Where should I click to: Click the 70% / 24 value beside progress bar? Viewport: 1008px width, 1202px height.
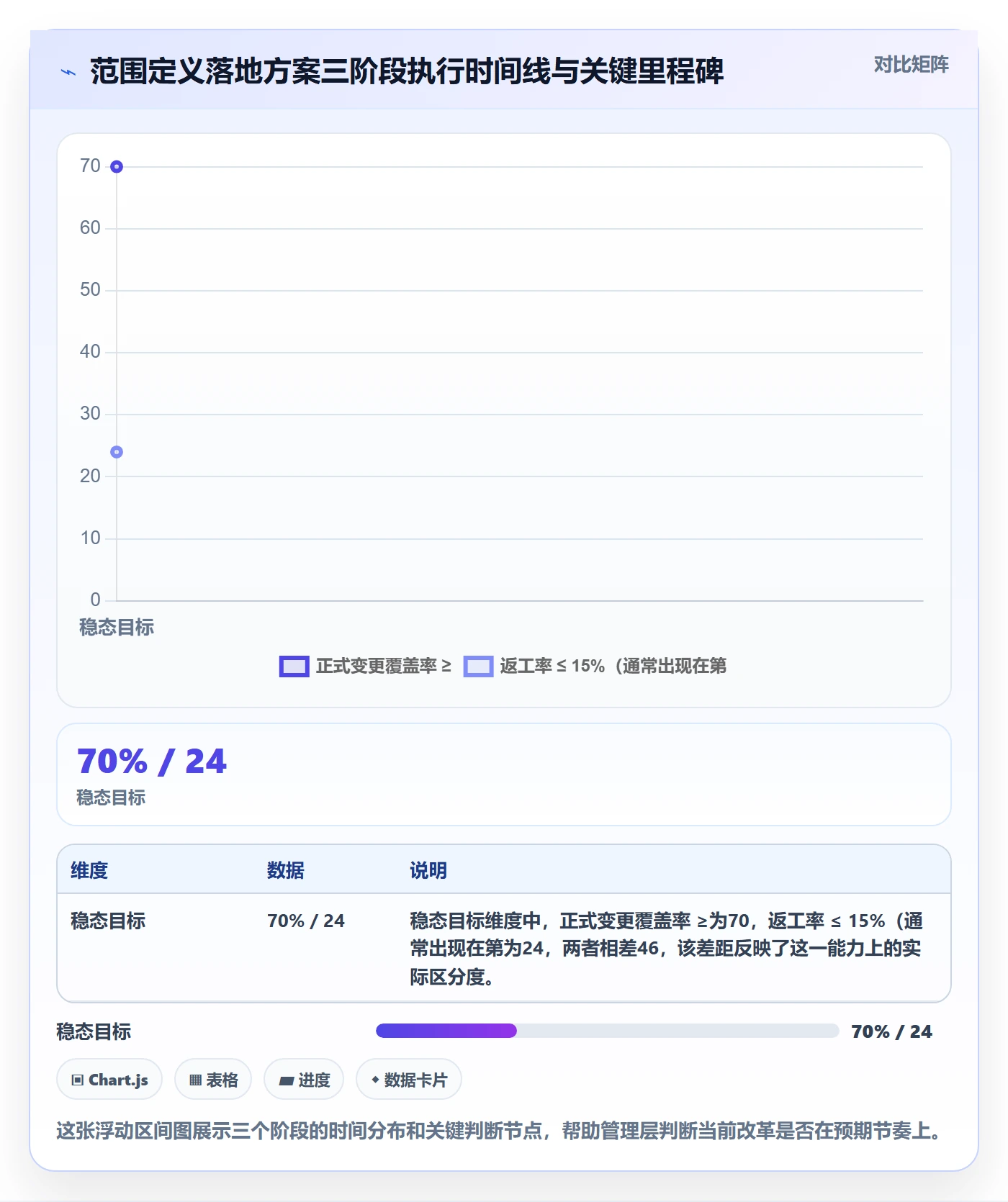pos(891,1031)
